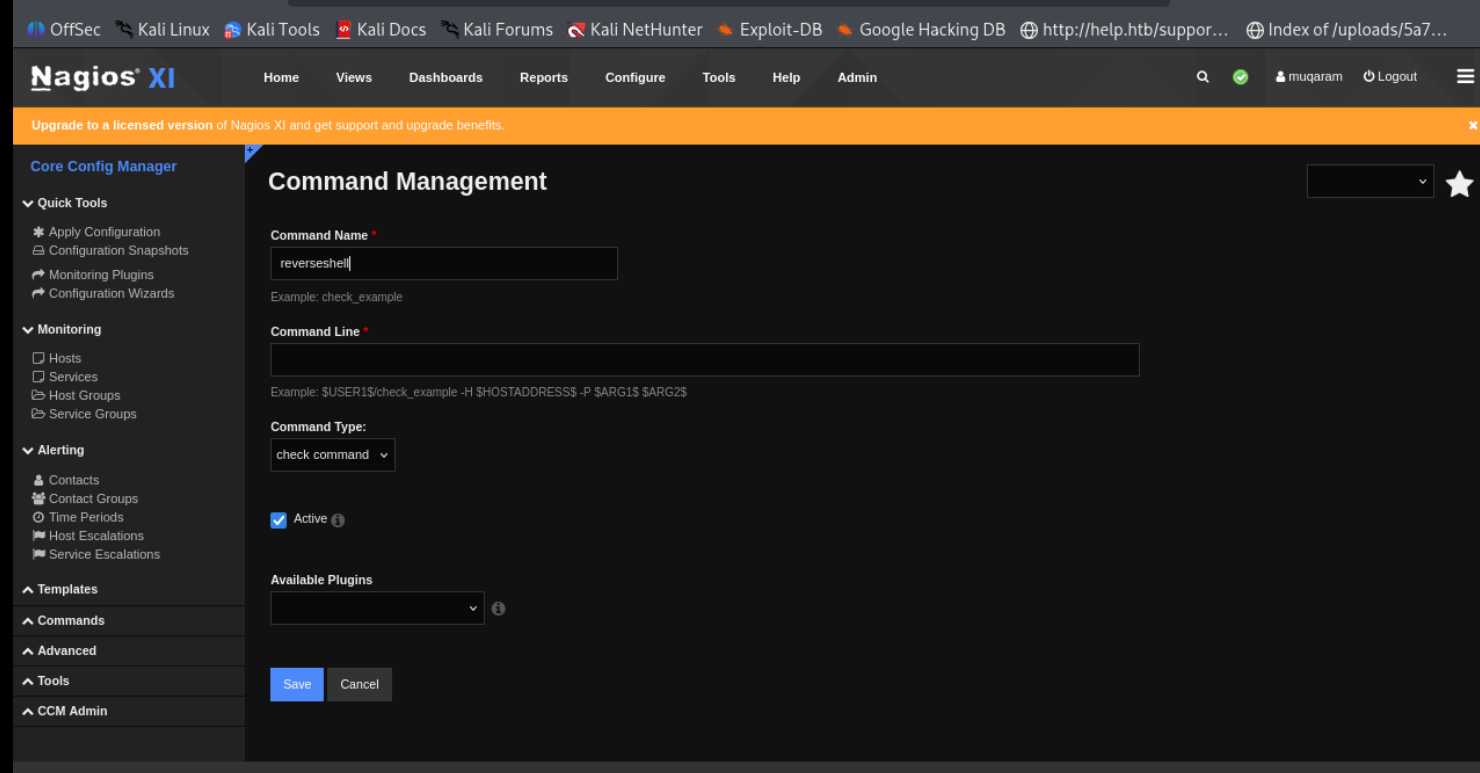The image size is (1480, 773).
Task: Open the Dashboards menu
Action: (x=445, y=77)
